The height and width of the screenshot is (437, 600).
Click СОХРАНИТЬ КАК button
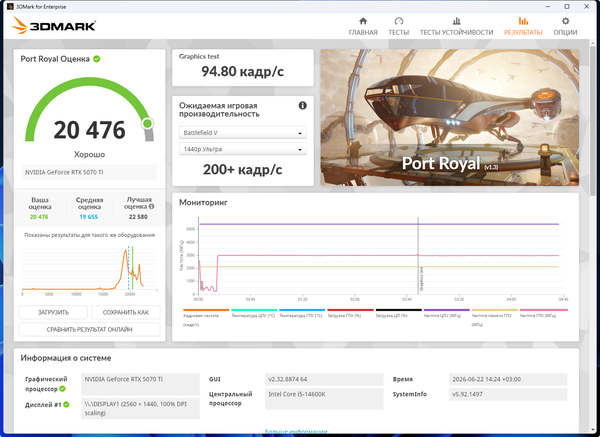(126, 313)
